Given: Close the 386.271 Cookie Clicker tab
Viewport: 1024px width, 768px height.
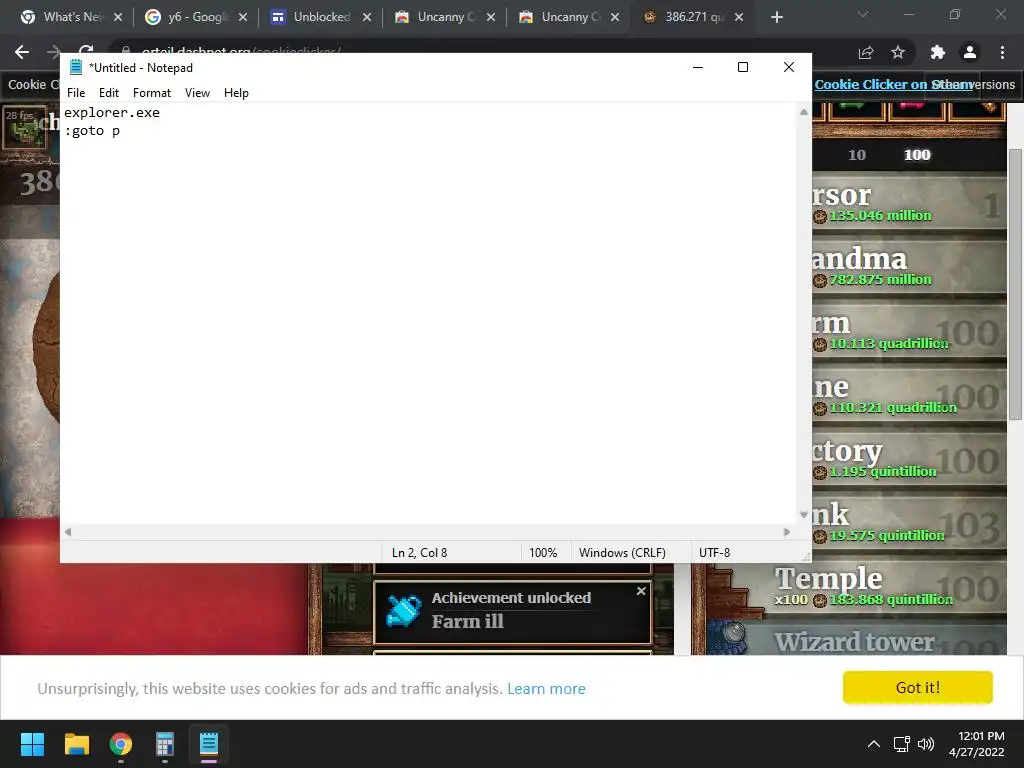Looking at the screenshot, I should 739,17.
